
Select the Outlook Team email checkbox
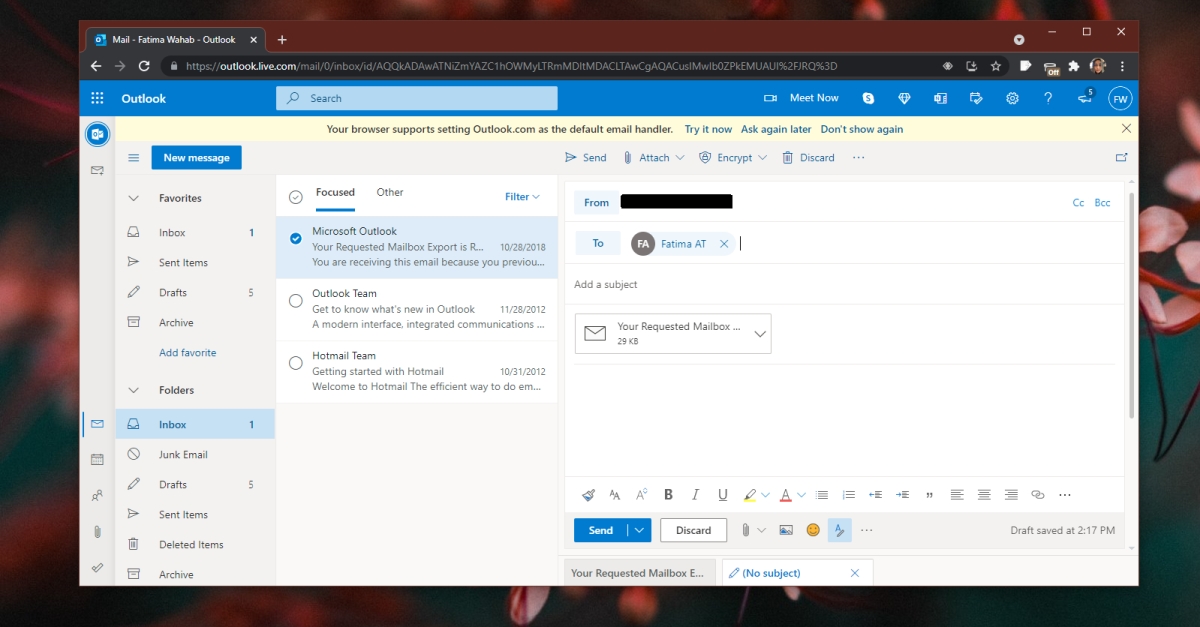pyautogui.click(x=295, y=301)
